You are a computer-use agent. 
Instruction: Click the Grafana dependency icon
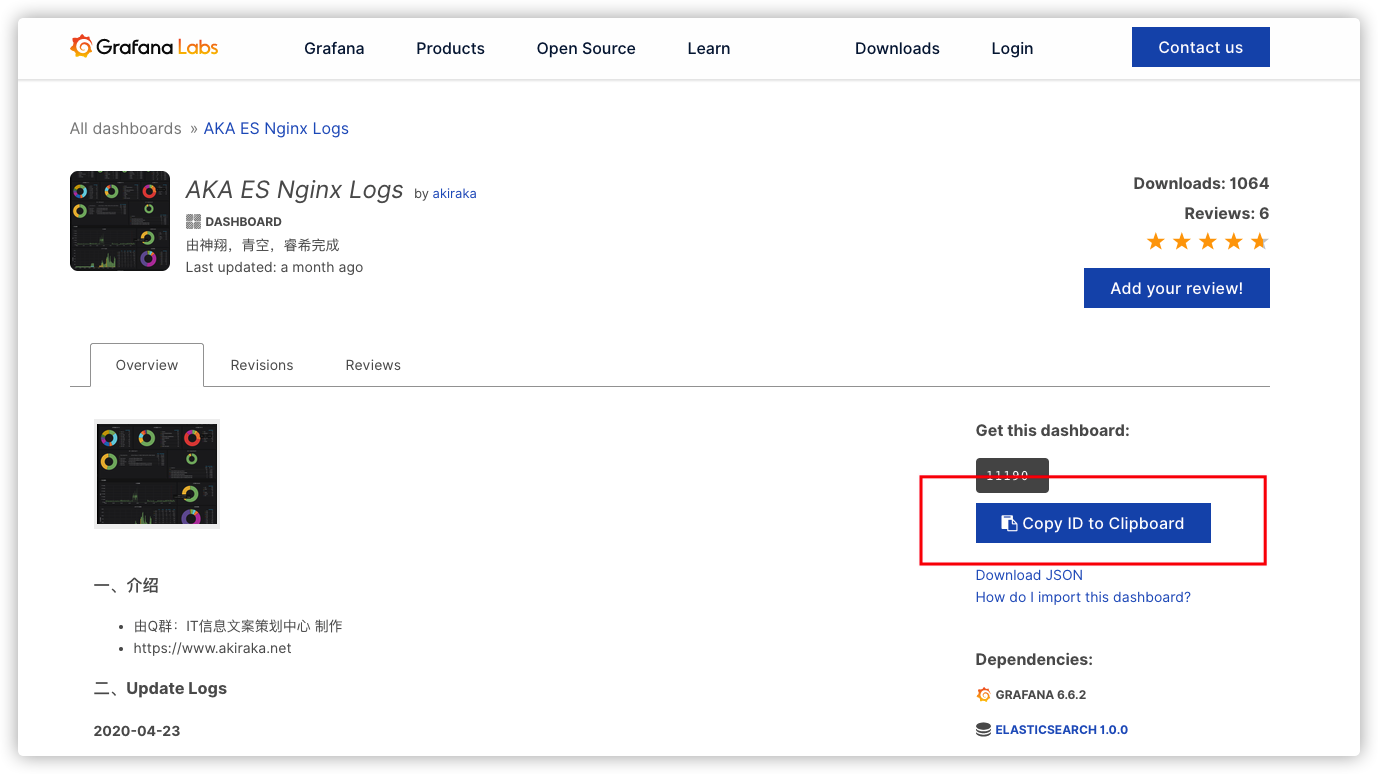(984, 694)
